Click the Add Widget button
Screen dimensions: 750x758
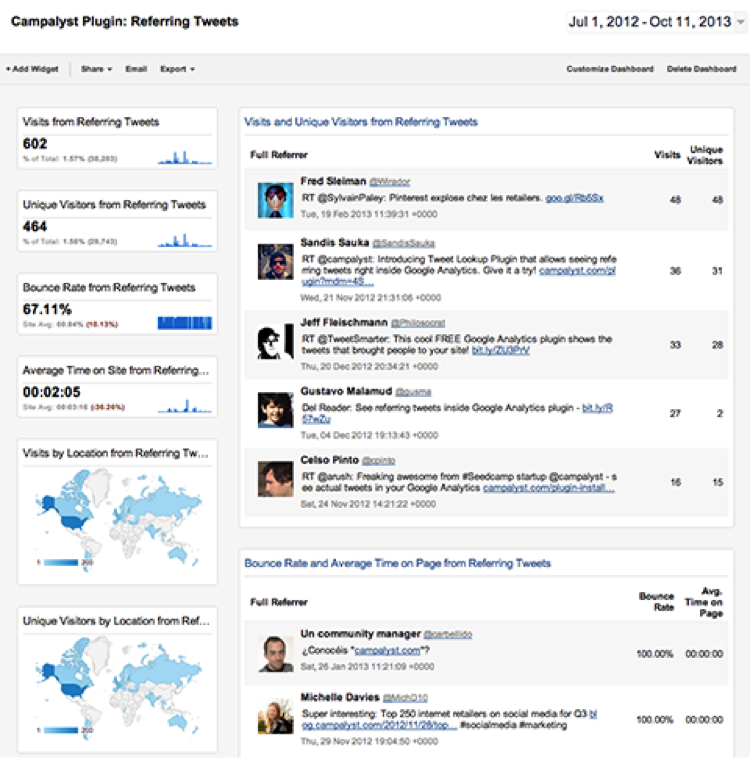pos(32,69)
